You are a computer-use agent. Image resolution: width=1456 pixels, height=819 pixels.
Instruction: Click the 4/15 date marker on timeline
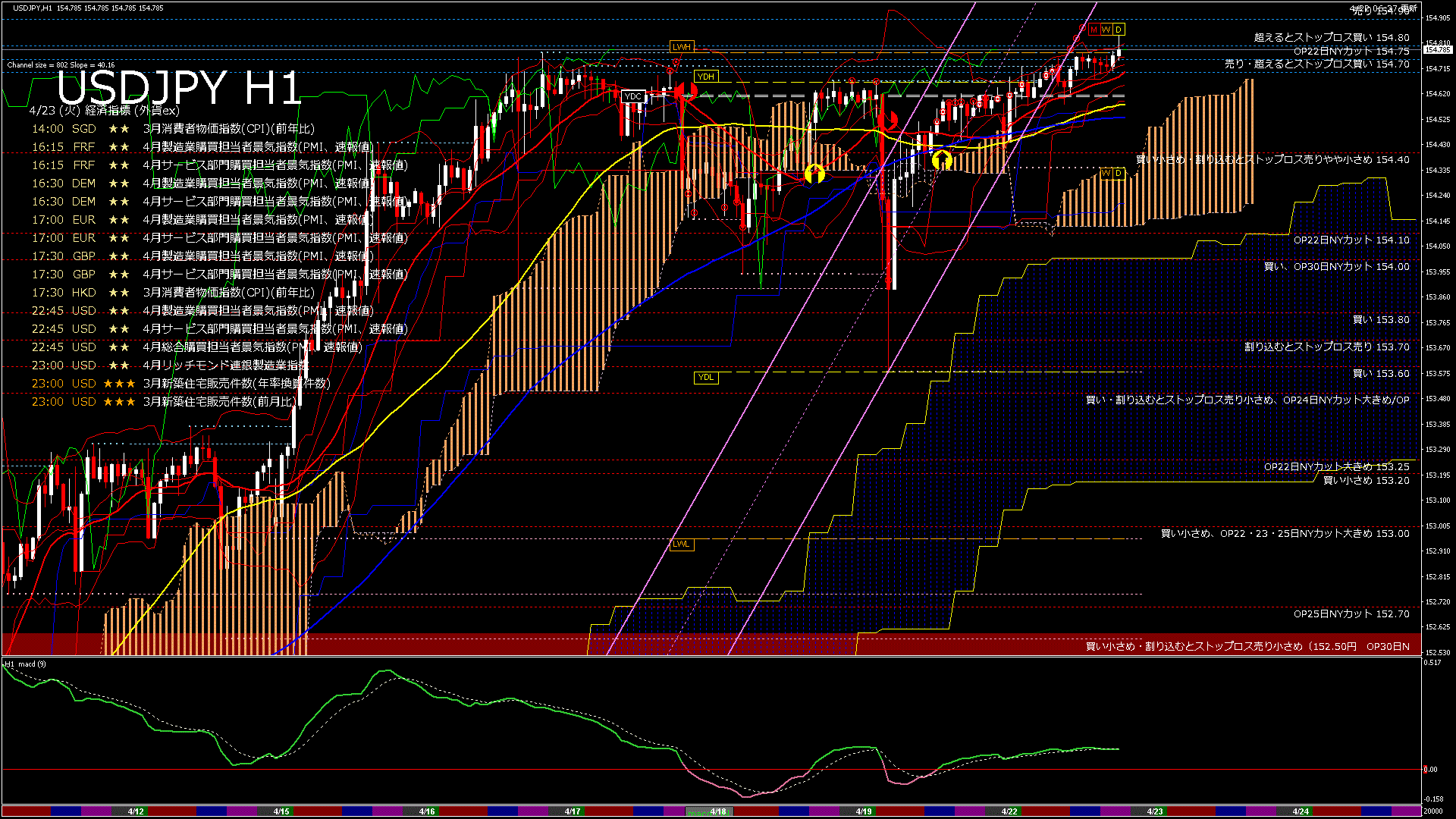pos(281,811)
